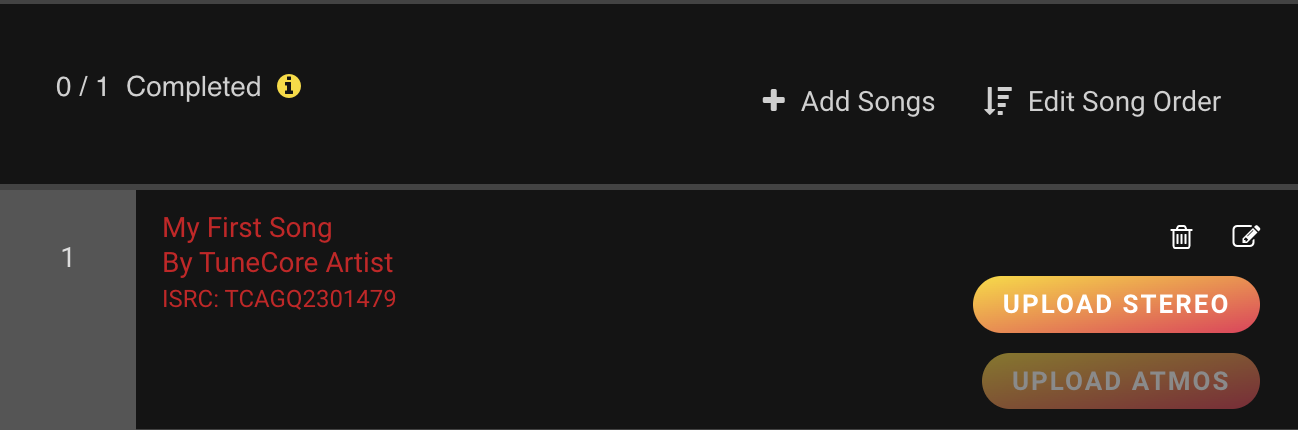Click the divider line above the song row
Viewport: 1298px width, 430px height.
click(649, 186)
